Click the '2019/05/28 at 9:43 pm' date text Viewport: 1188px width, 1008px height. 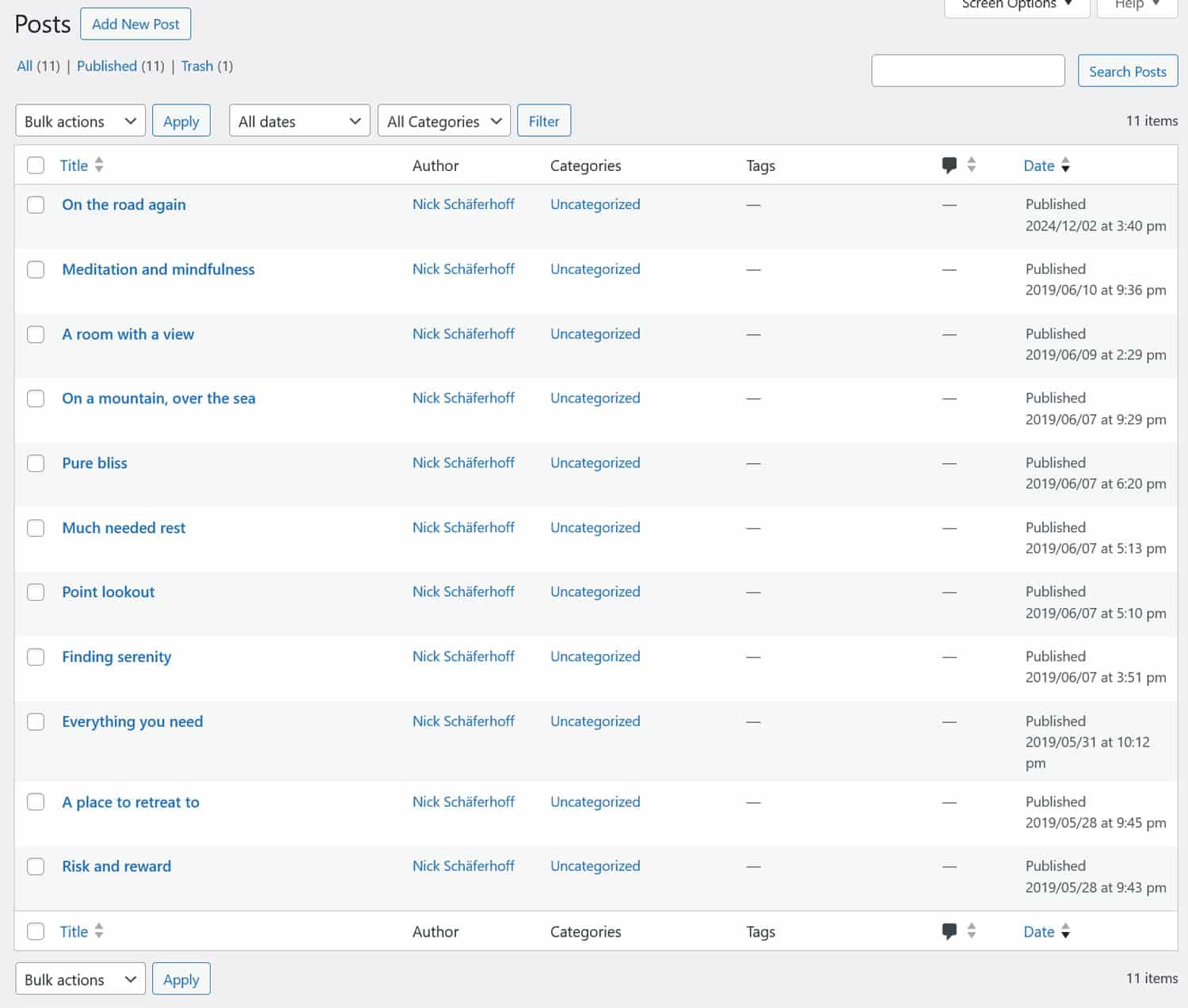1095,888
